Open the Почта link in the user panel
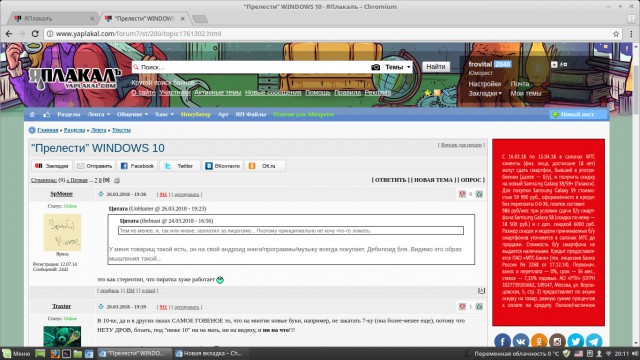Image resolution: width=640 pixels, height=360 pixels. [520, 84]
